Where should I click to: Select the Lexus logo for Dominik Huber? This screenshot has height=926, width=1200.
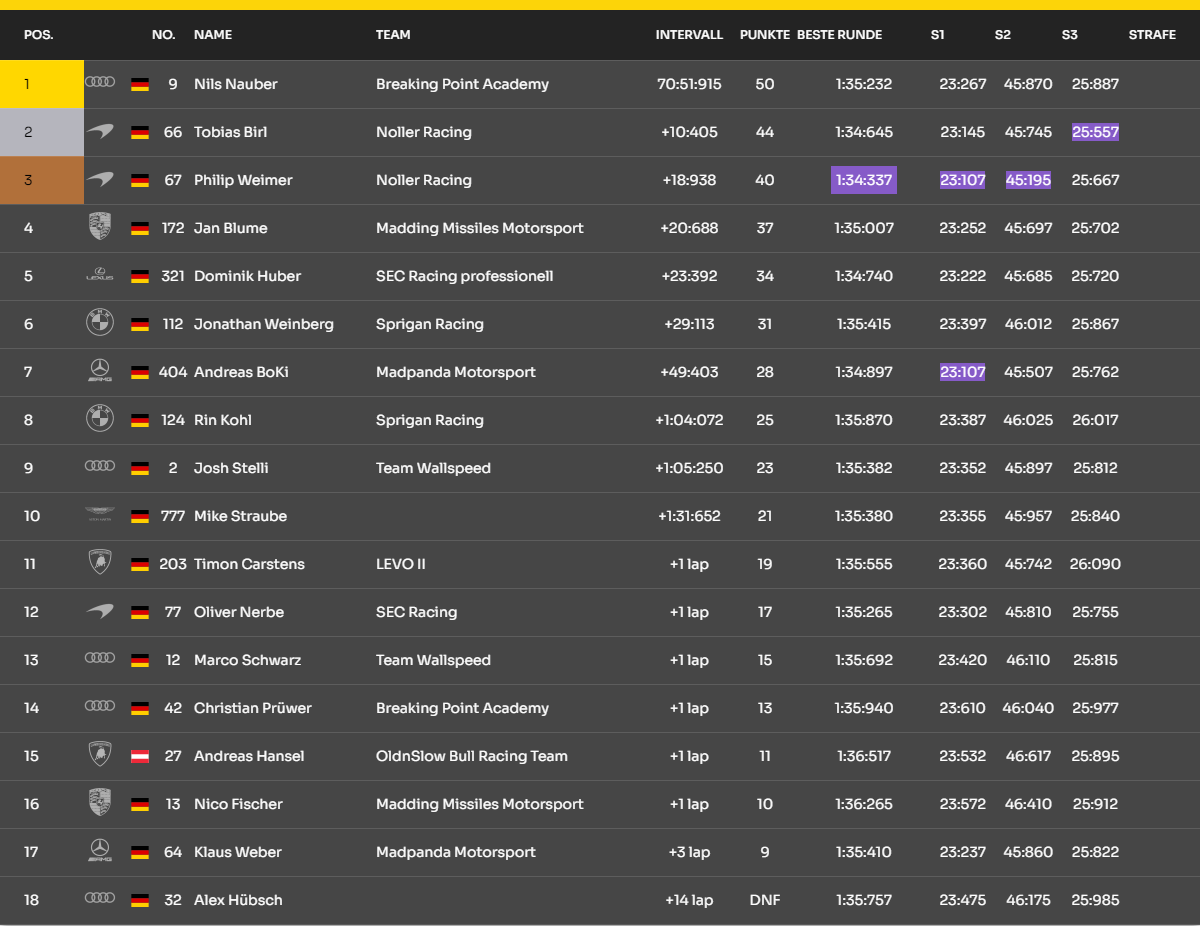point(100,275)
